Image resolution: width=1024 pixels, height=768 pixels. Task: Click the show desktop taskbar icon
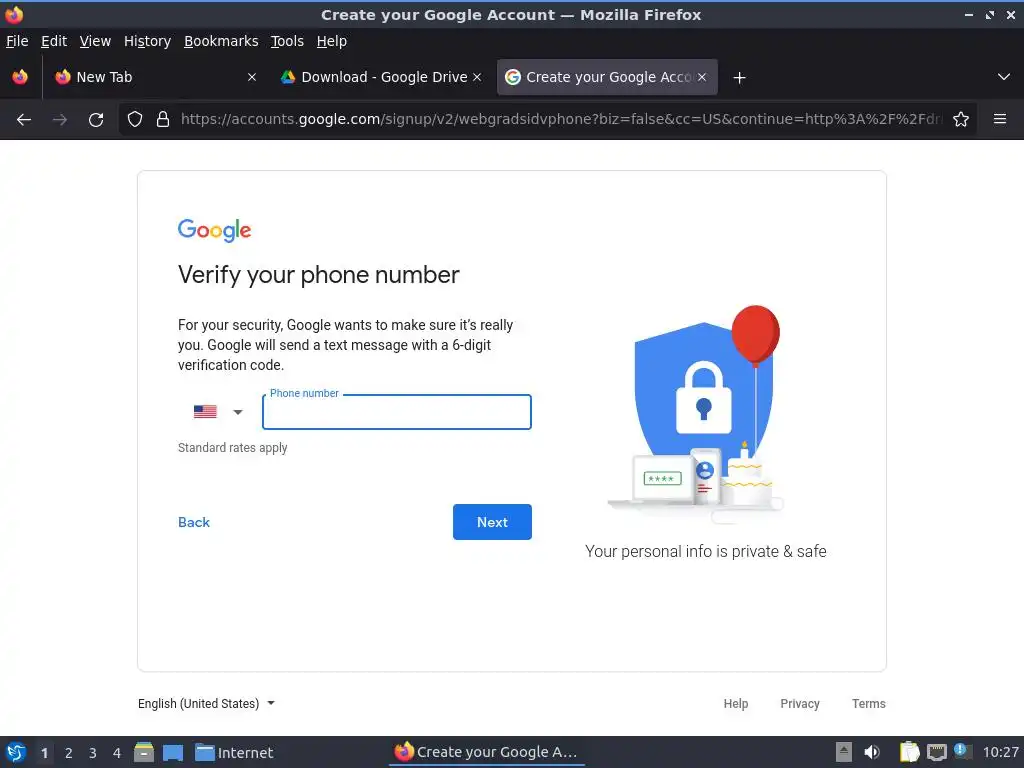(x=173, y=753)
